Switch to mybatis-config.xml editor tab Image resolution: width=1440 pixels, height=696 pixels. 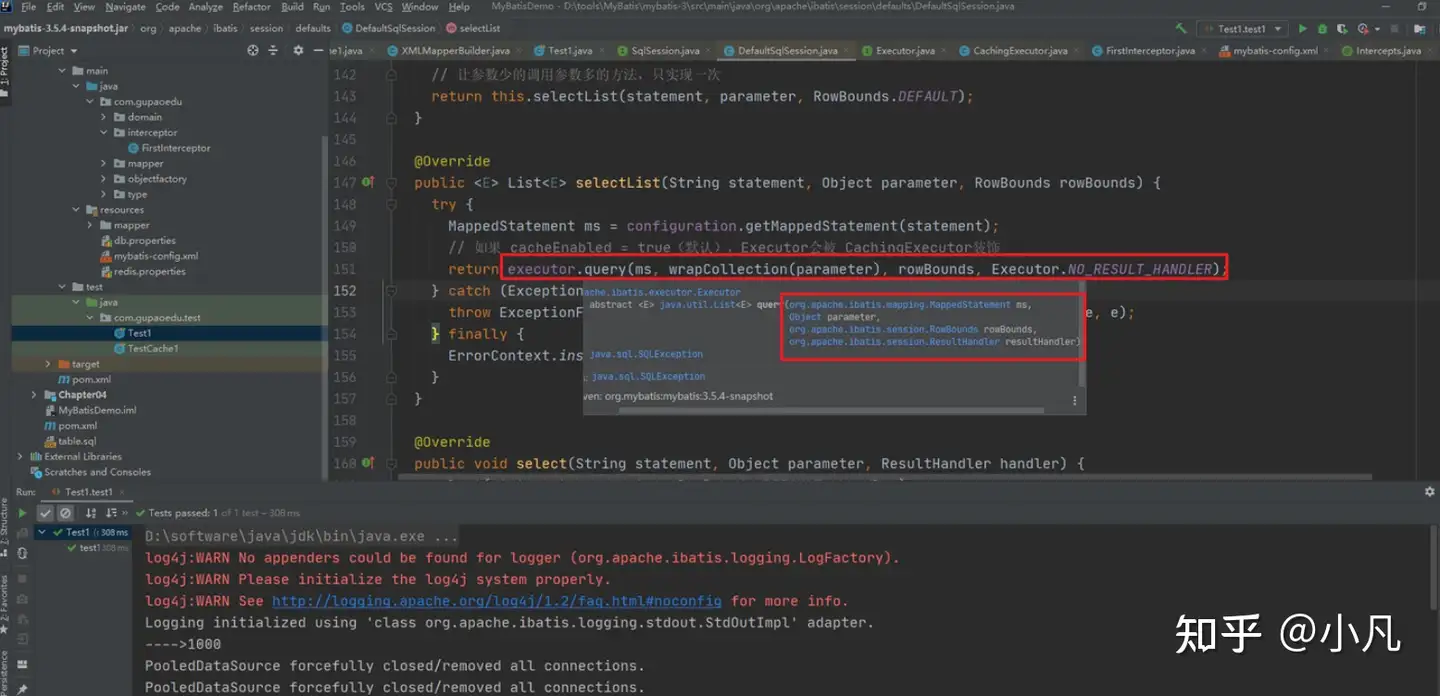click(x=1275, y=50)
